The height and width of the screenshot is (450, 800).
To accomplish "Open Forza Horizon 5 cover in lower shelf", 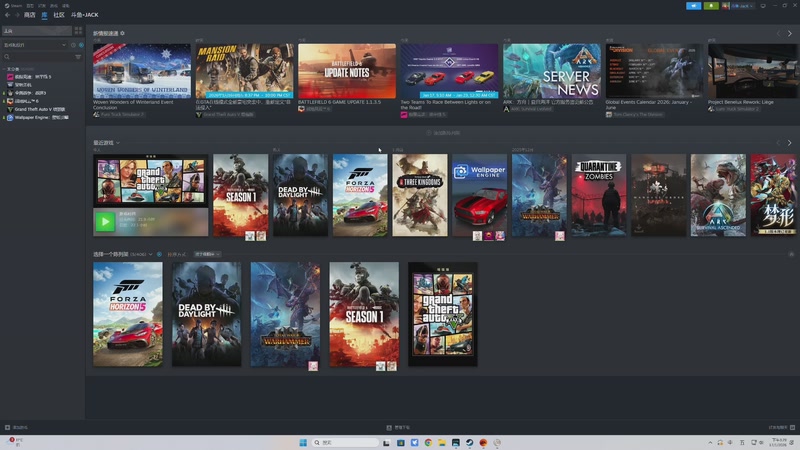I will [x=128, y=314].
